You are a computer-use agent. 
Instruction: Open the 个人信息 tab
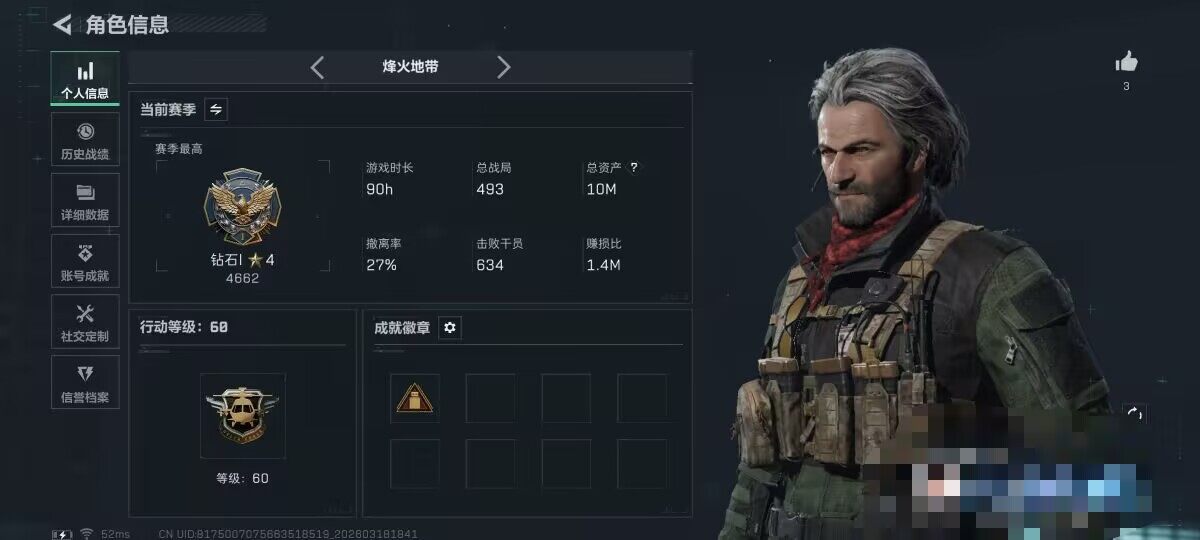(x=85, y=79)
